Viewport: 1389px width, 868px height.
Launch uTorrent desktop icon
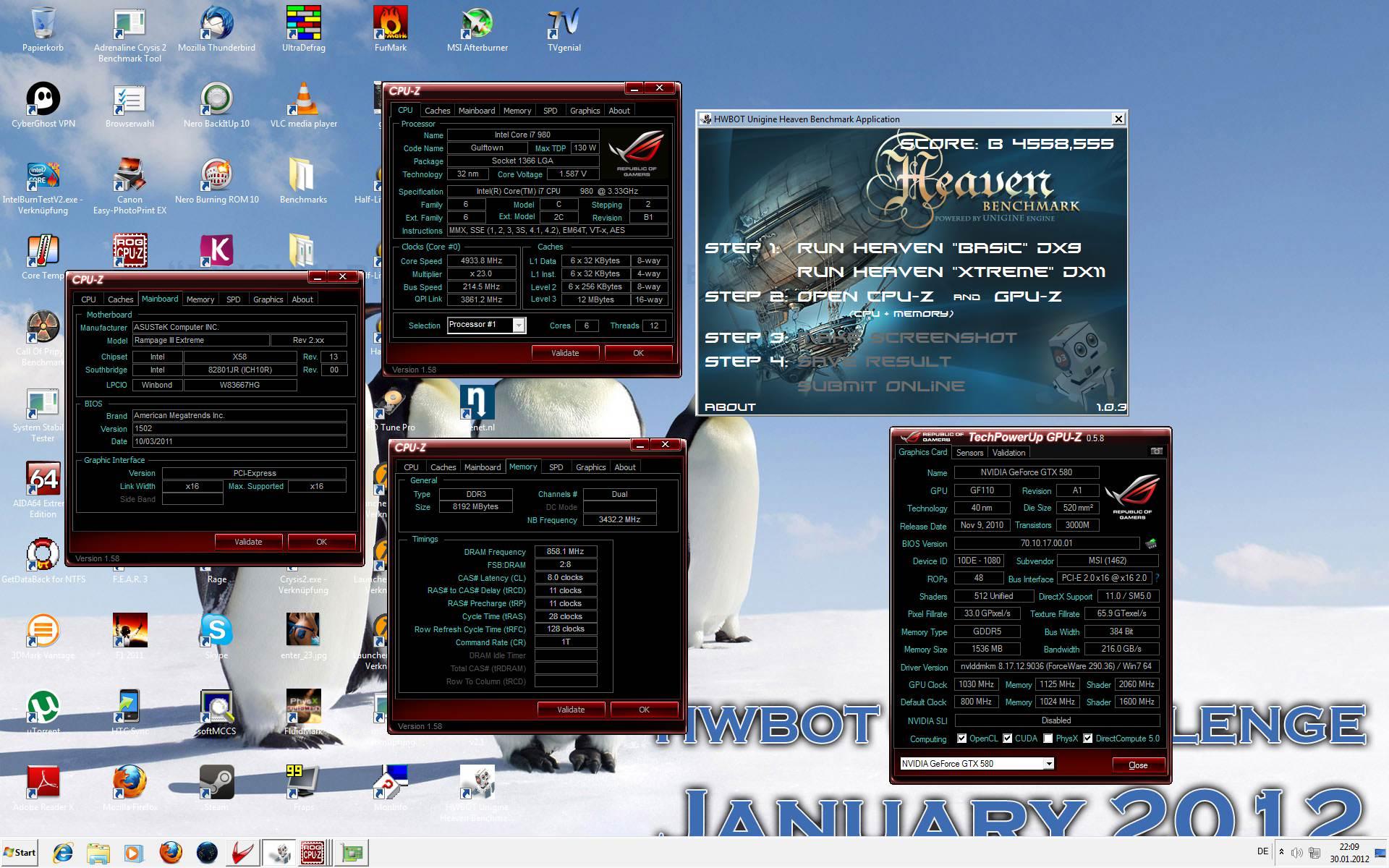pos(43,707)
